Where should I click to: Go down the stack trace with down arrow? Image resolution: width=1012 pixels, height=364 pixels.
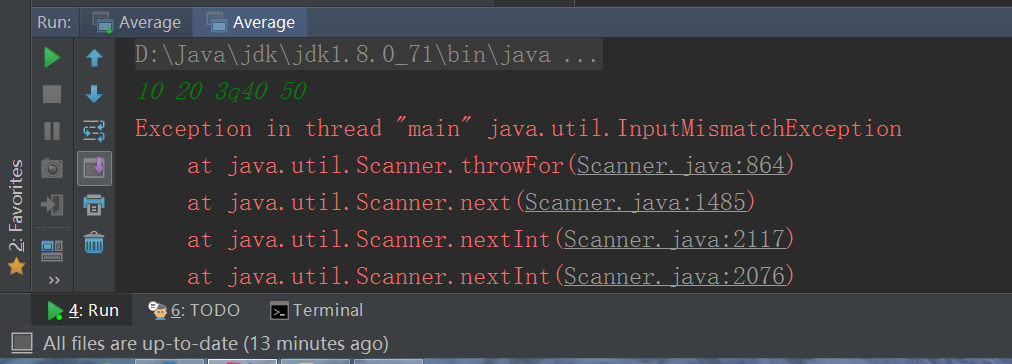(94, 95)
